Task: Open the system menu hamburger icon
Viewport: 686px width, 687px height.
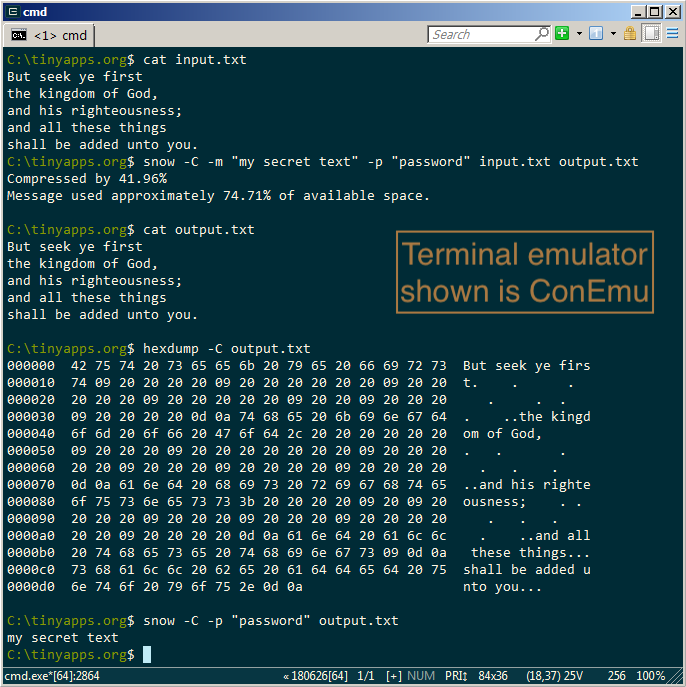Action: (674, 34)
